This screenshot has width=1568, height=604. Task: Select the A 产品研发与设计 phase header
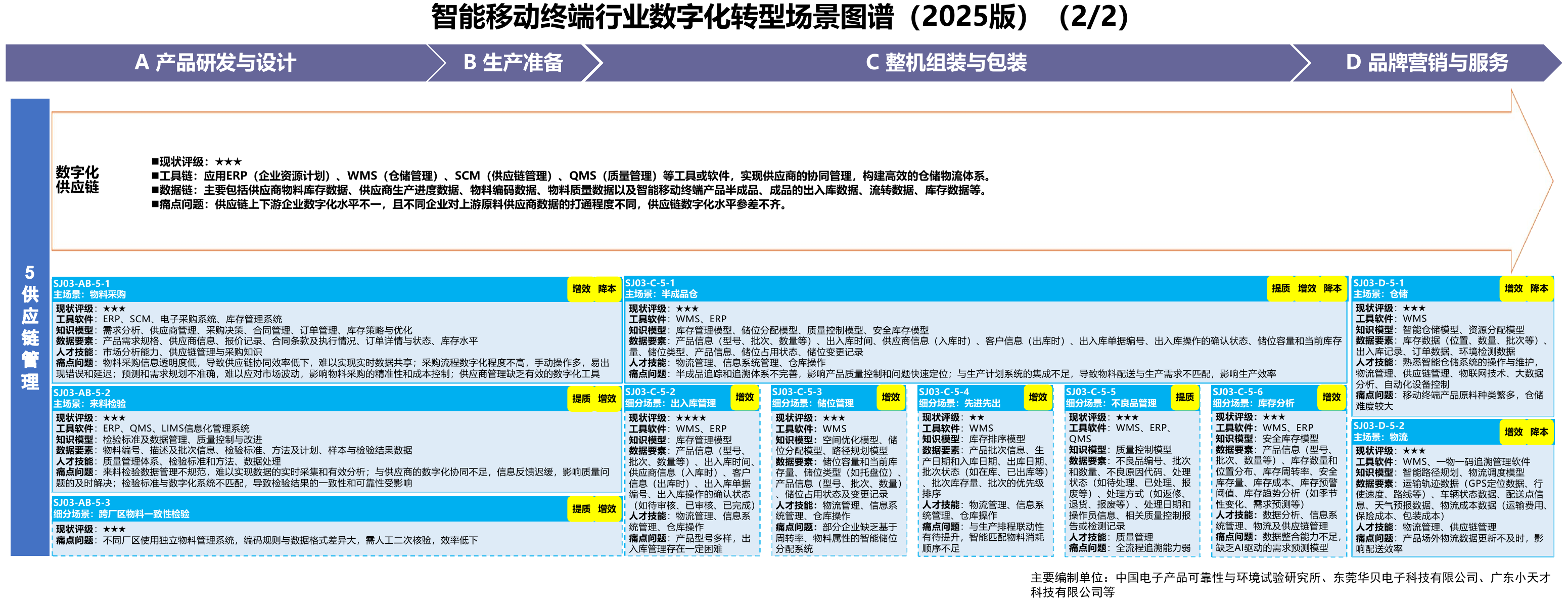215,63
